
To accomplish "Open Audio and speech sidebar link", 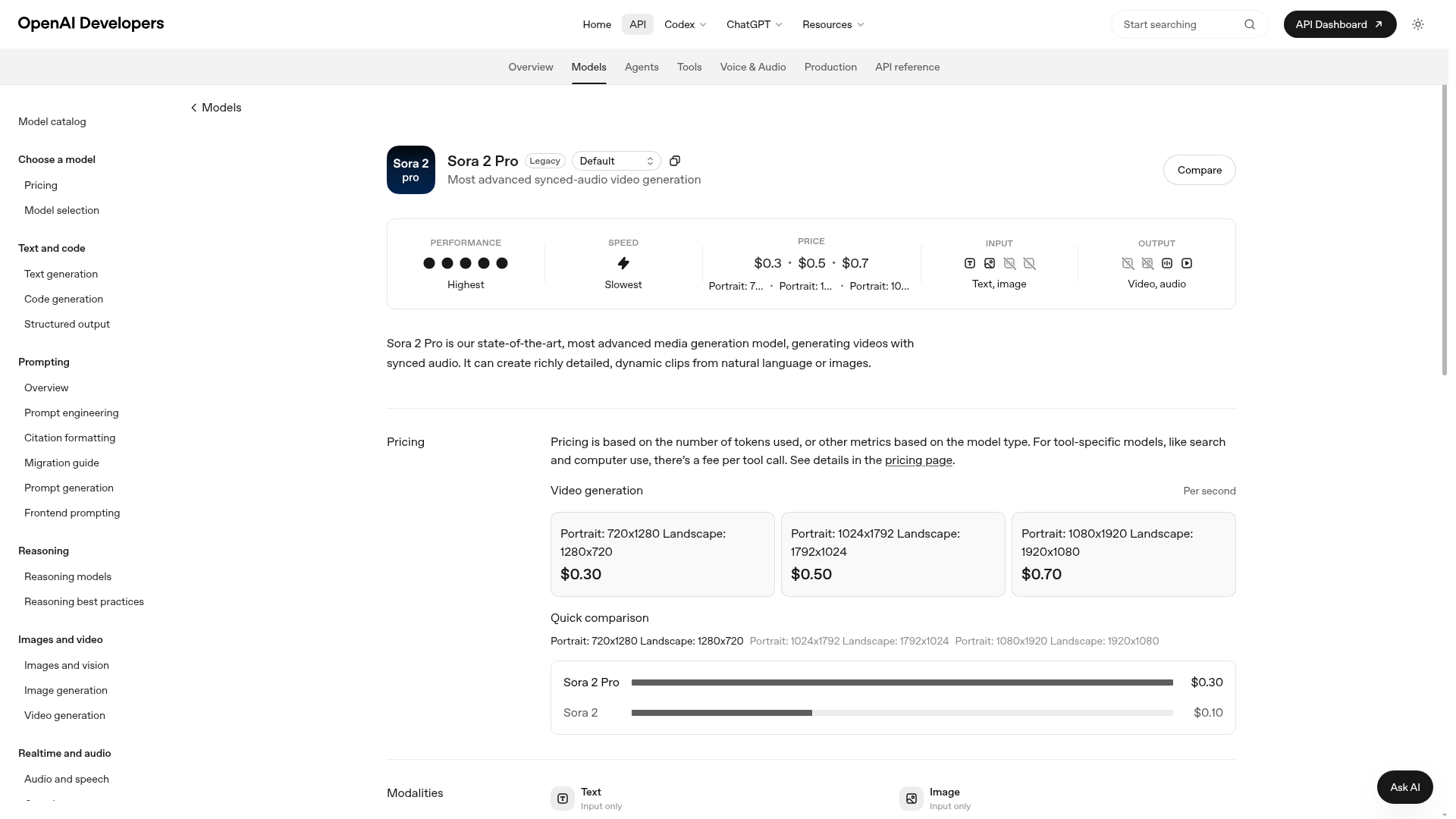I will 67,779.
